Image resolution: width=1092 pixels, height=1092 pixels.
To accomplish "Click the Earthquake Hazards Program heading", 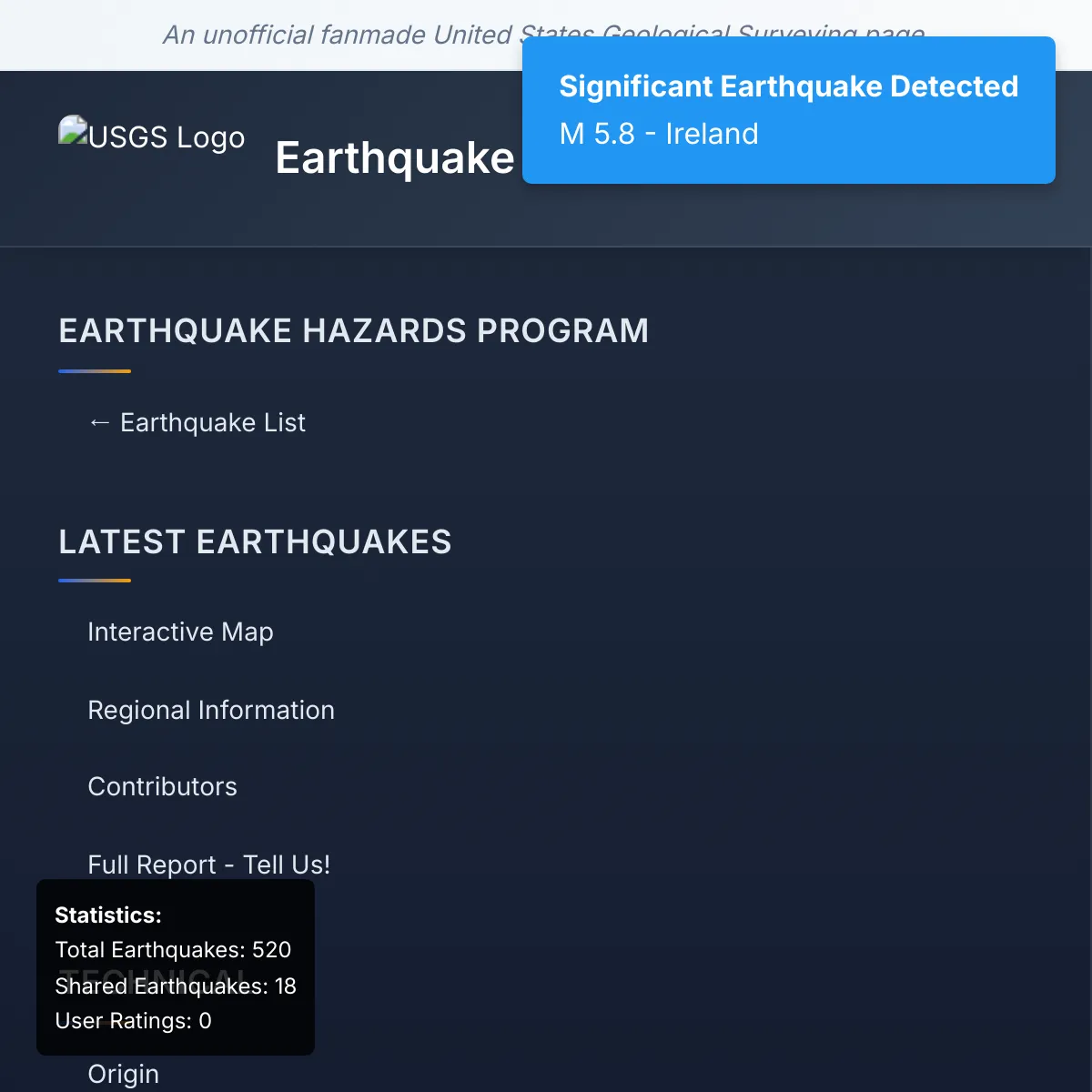I will (x=353, y=330).
